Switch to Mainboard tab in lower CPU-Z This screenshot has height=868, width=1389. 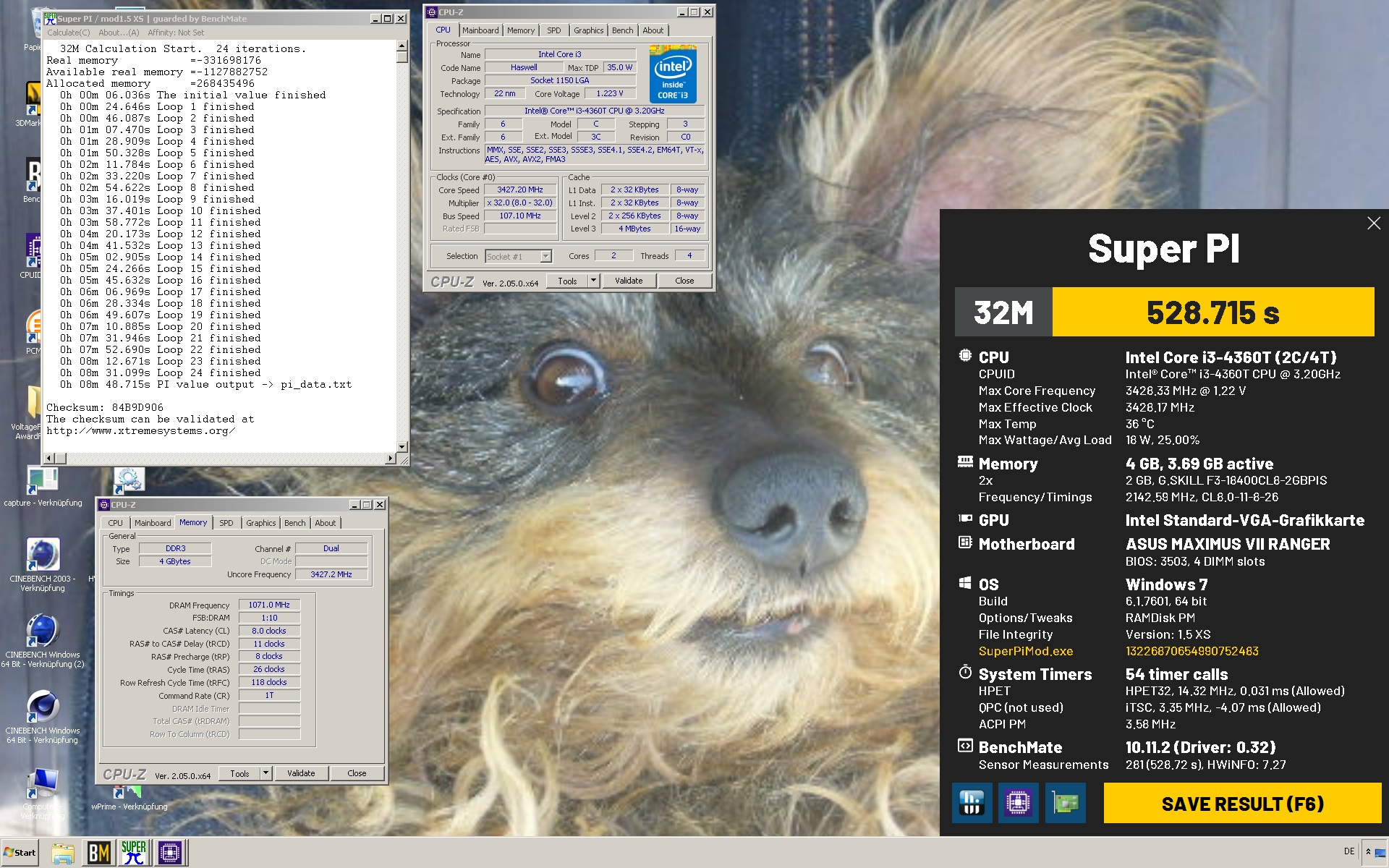tap(153, 523)
